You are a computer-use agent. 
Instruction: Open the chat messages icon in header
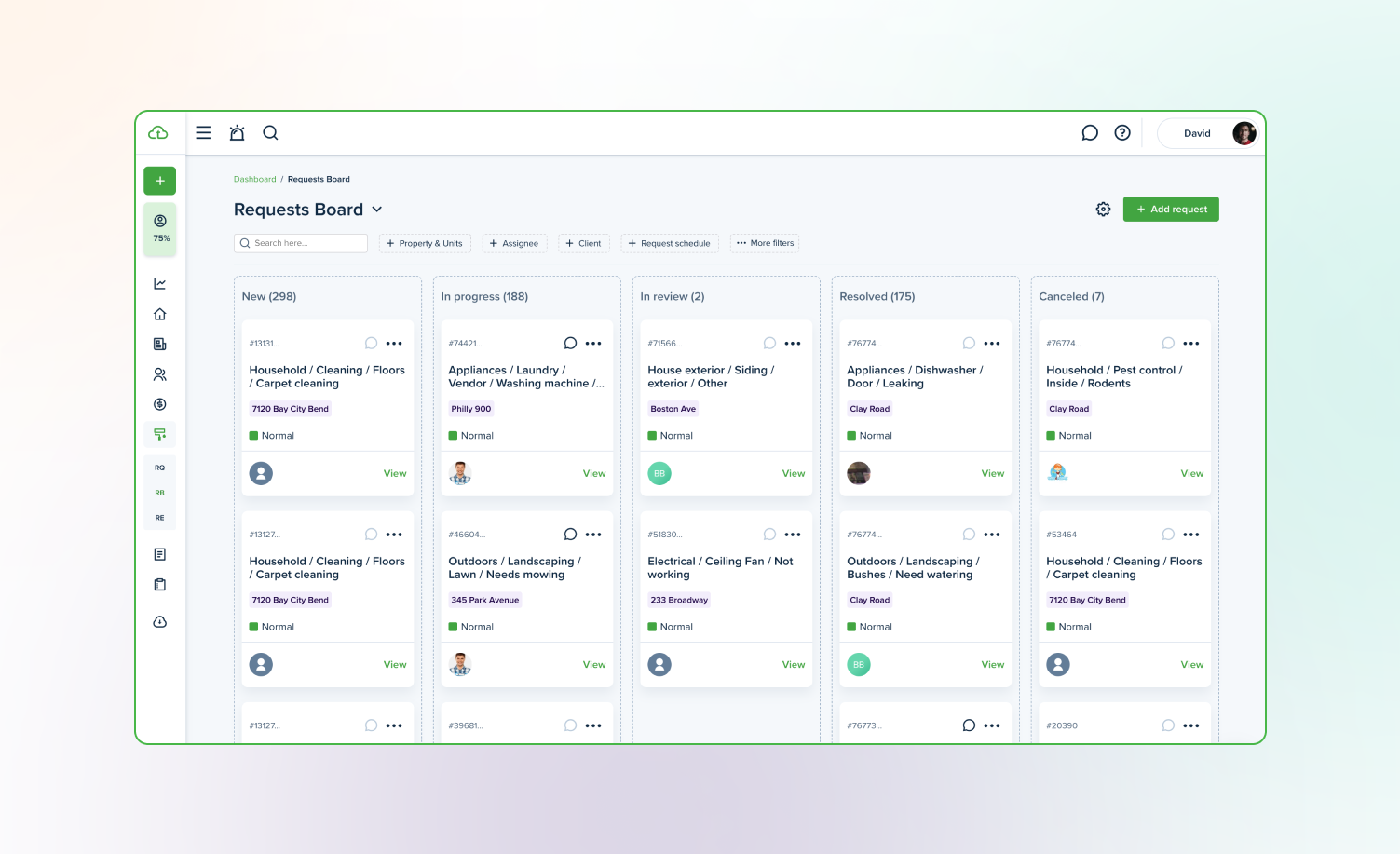(x=1089, y=133)
